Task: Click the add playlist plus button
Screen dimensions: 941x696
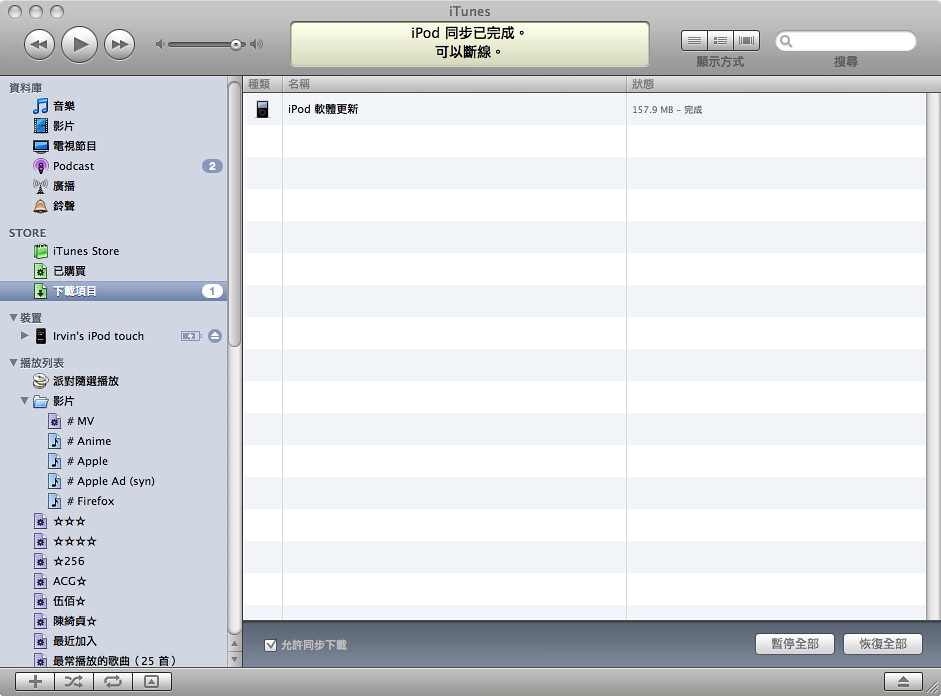Action: [x=35, y=681]
